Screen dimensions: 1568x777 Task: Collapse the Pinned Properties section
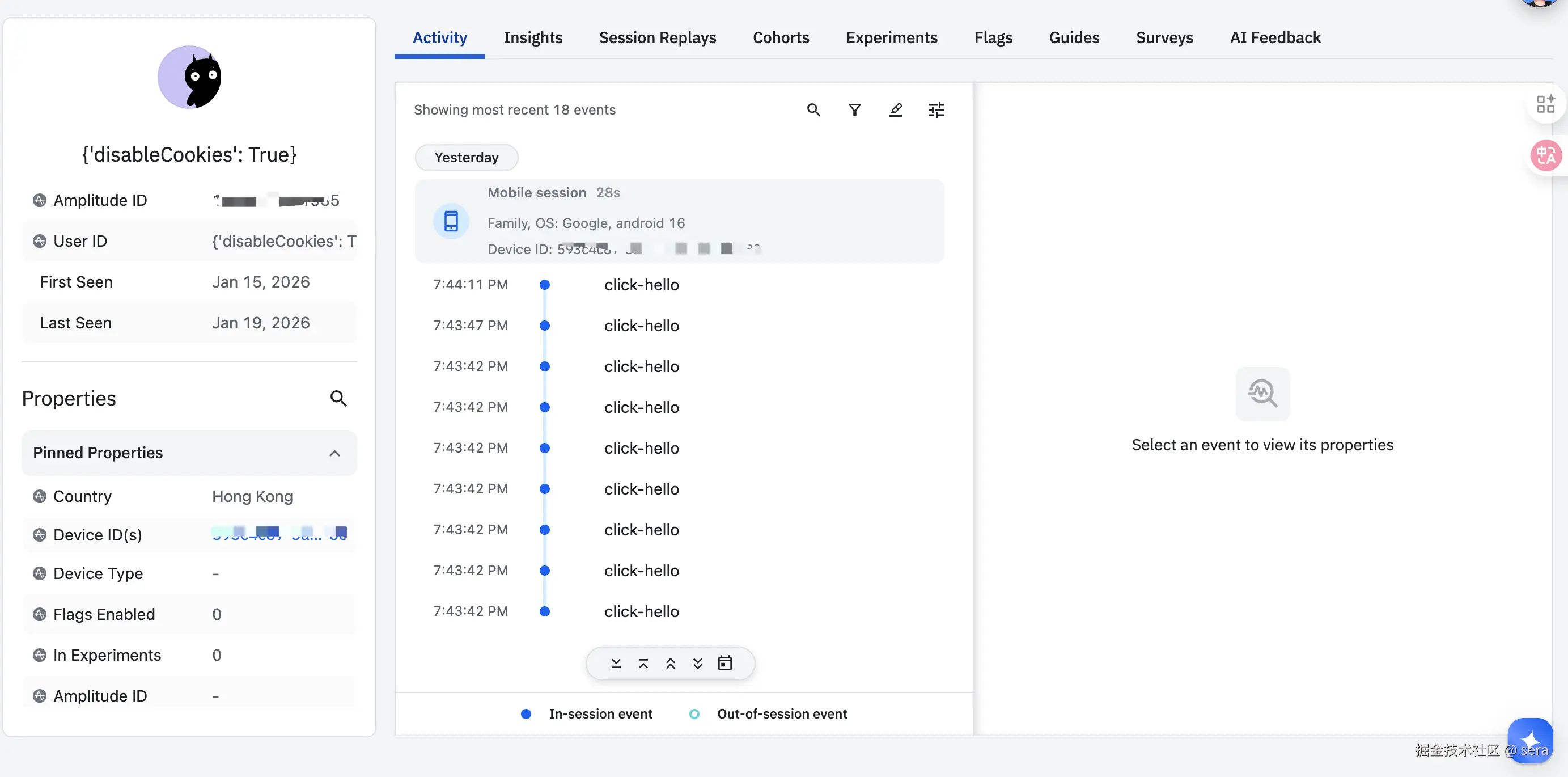pos(334,453)
